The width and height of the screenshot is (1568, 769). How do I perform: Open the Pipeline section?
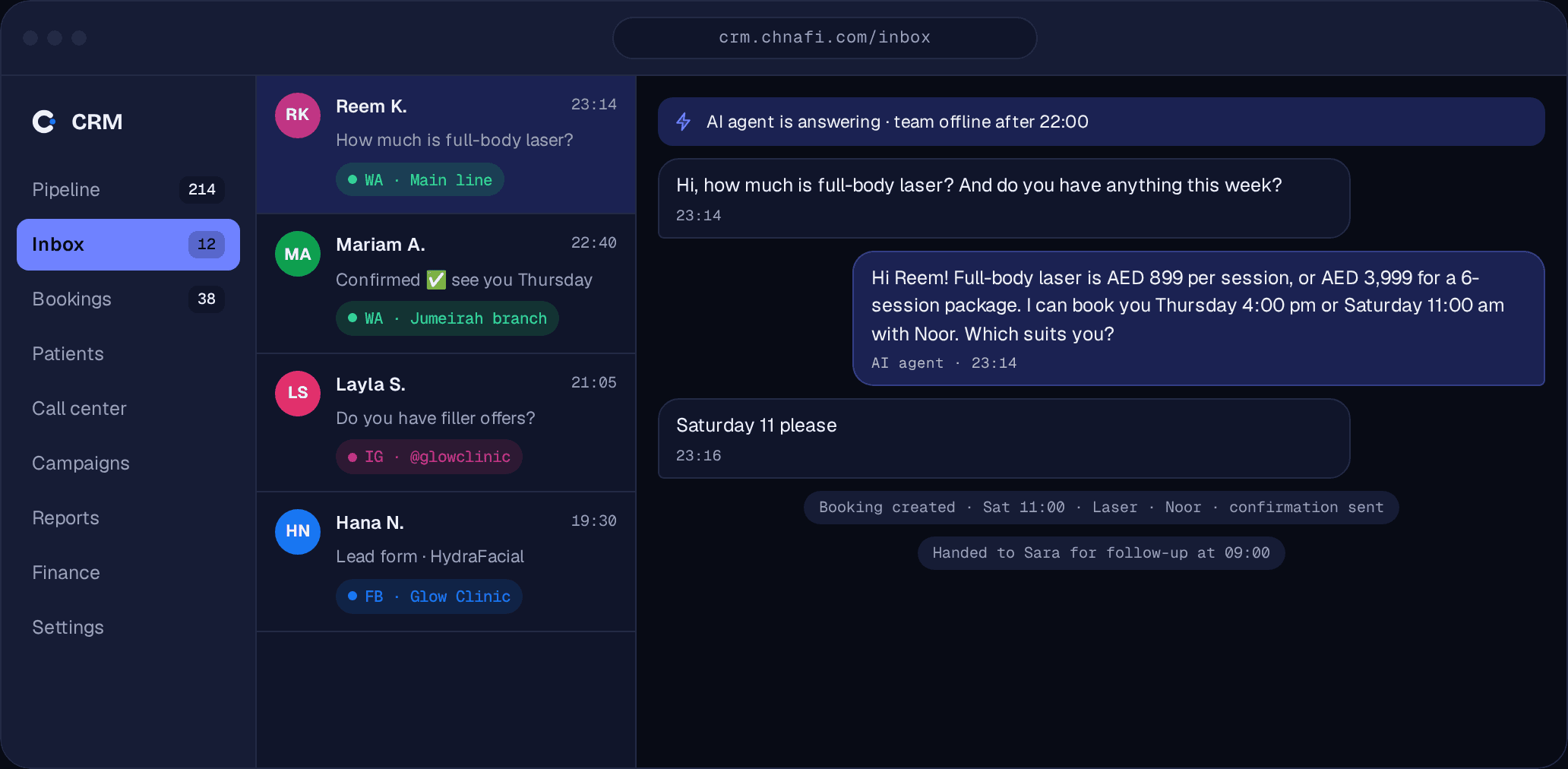pos(128,190)
